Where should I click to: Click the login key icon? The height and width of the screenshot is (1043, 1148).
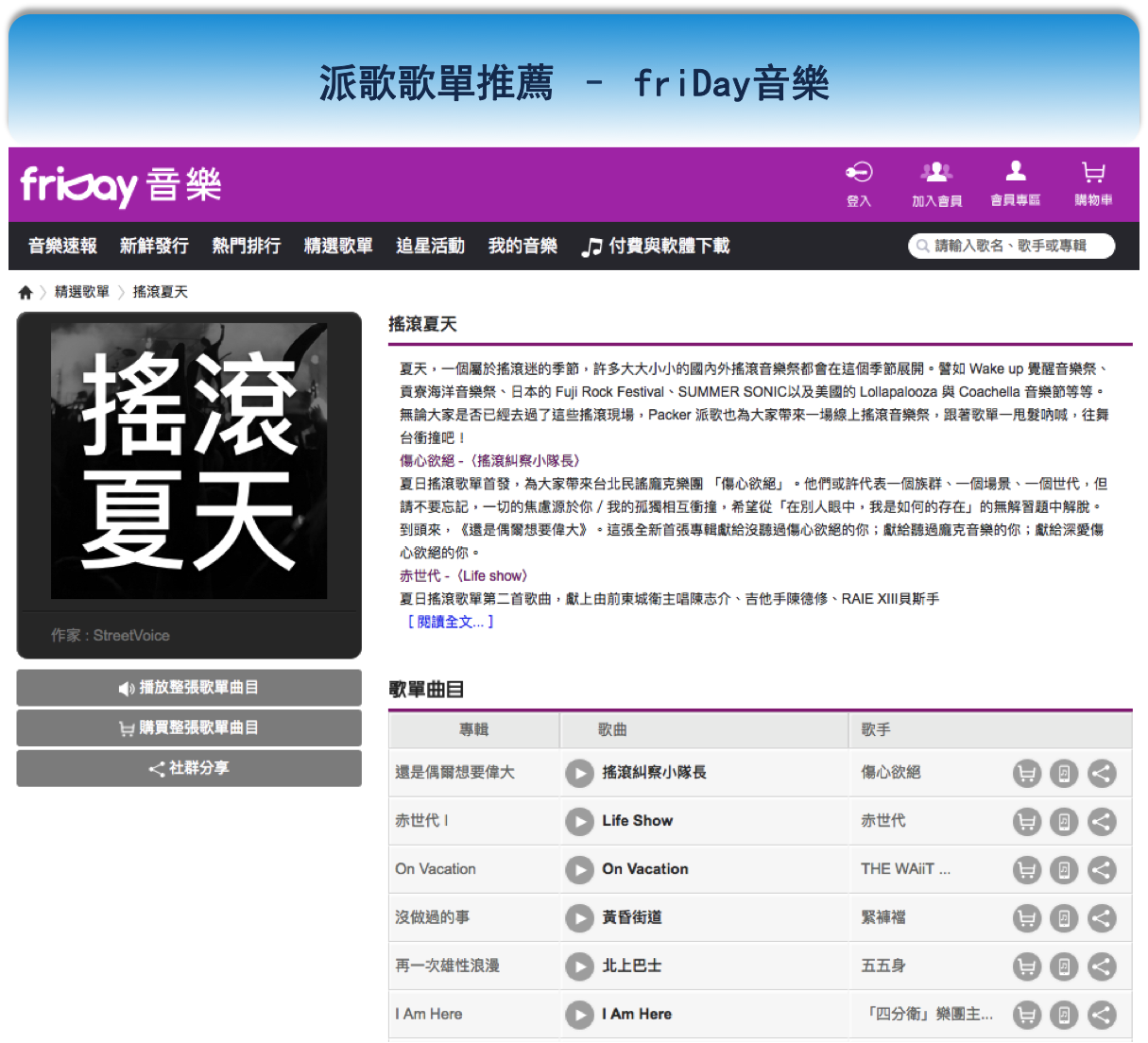[x=858, y=172]
